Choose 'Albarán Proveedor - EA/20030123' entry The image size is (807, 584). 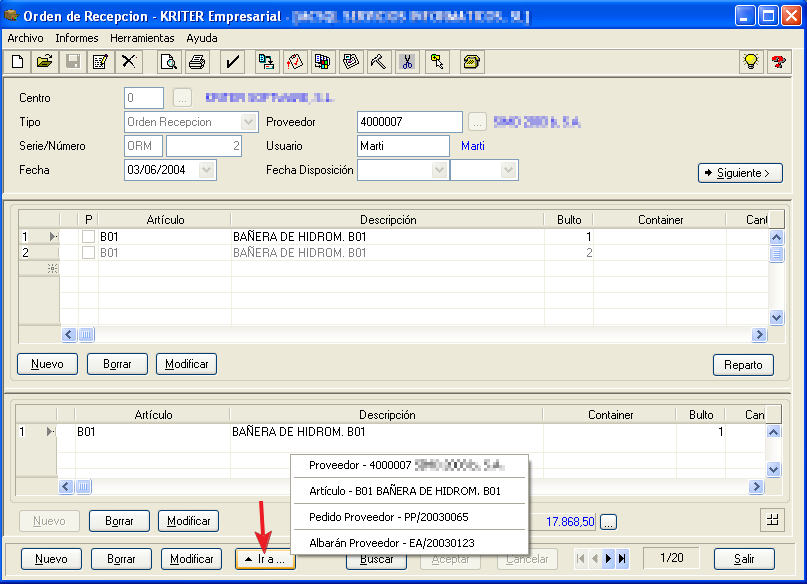click(x=409, y=543)
